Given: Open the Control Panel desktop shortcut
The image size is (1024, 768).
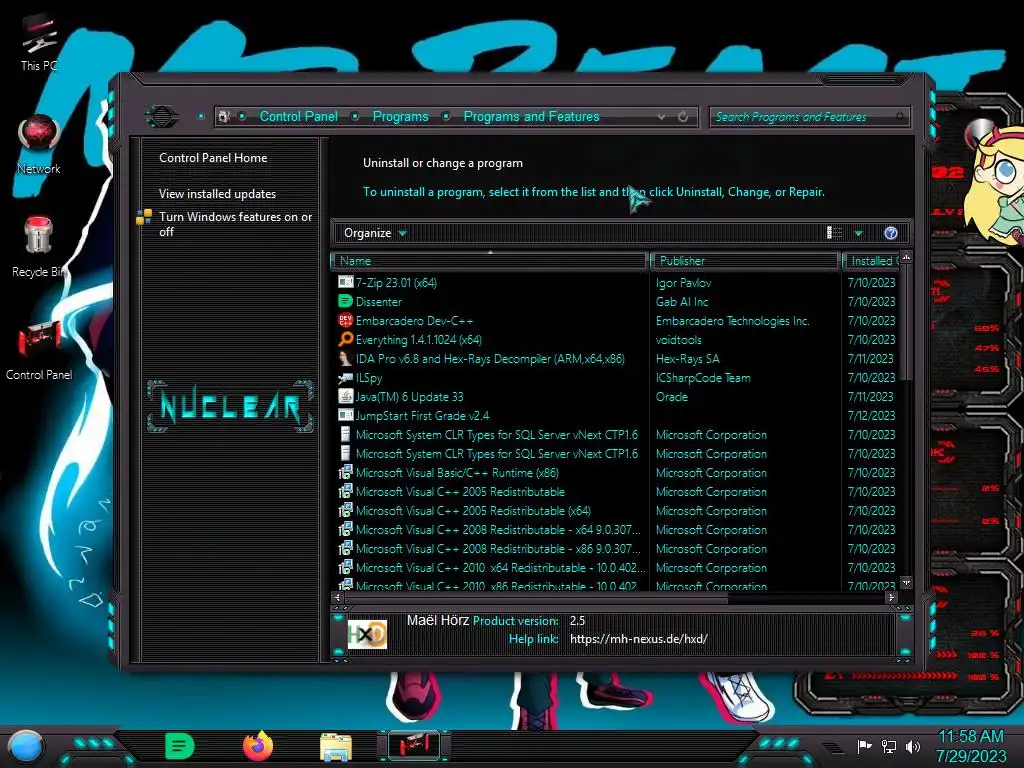Looking at the screenshot, I should [39, 351].
